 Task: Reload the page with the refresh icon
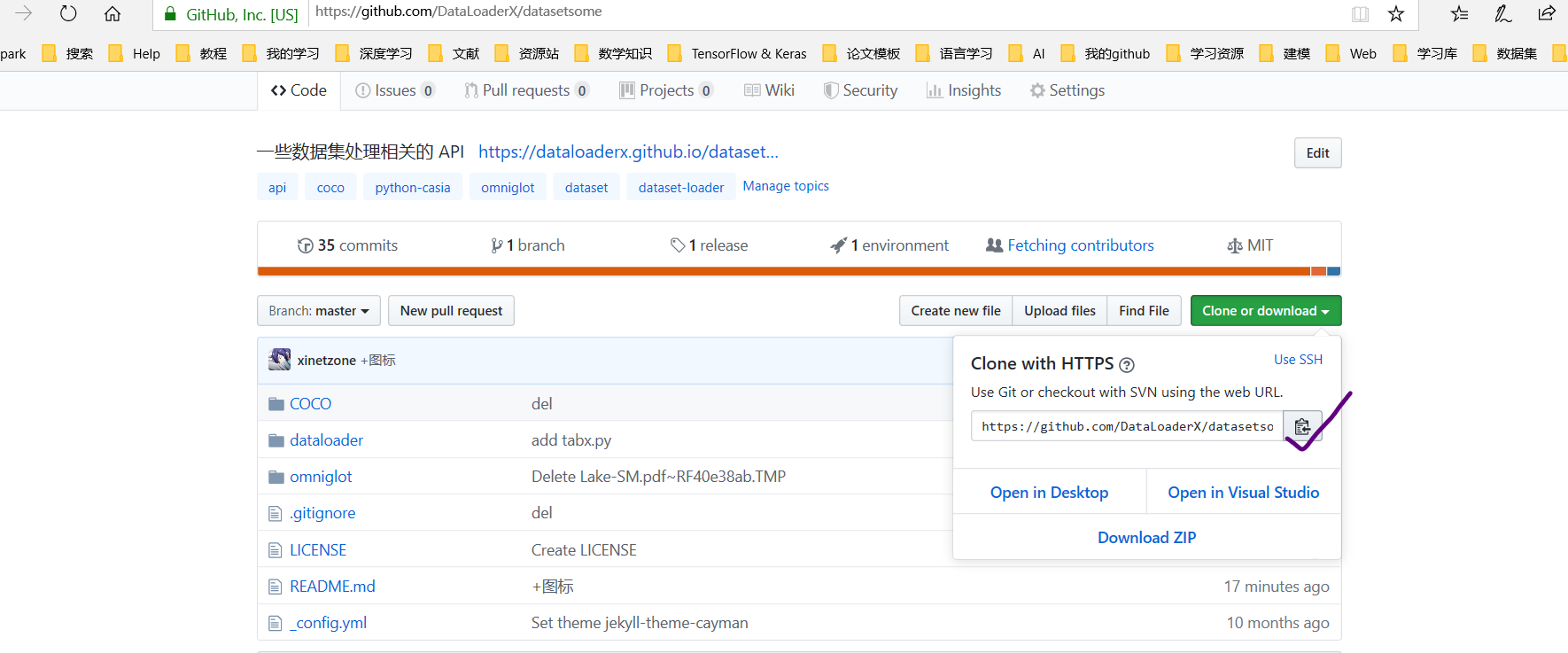(68, 13)
